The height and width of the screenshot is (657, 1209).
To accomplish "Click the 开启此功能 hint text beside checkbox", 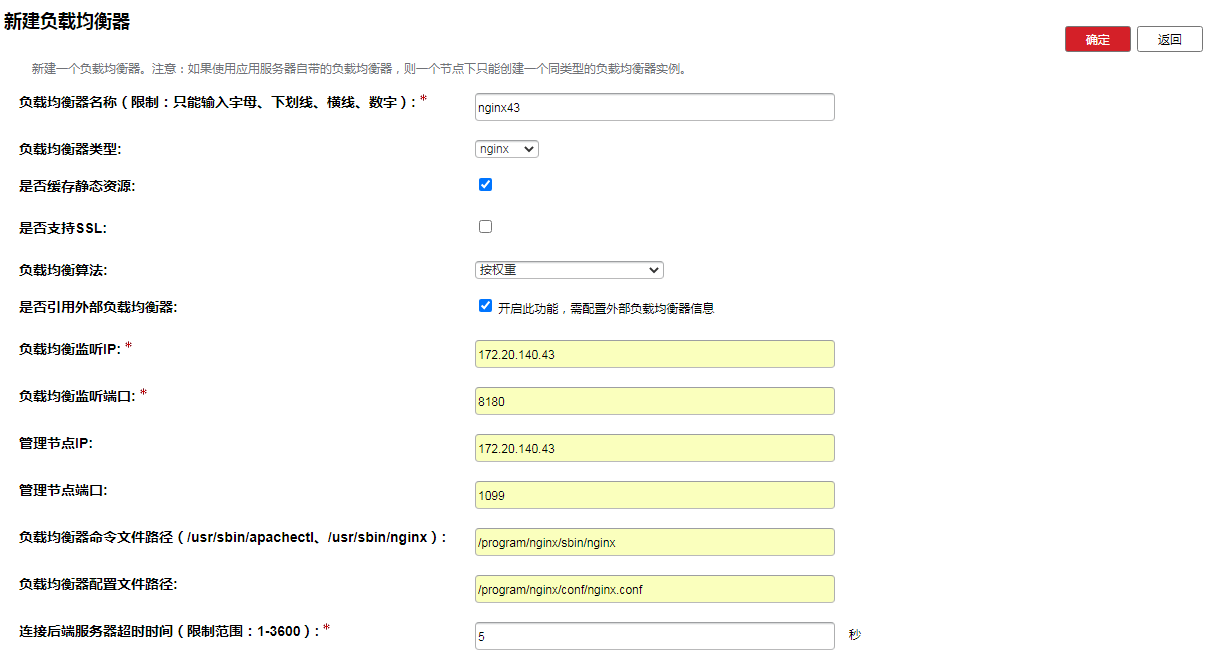I will [x=606, y=308].
